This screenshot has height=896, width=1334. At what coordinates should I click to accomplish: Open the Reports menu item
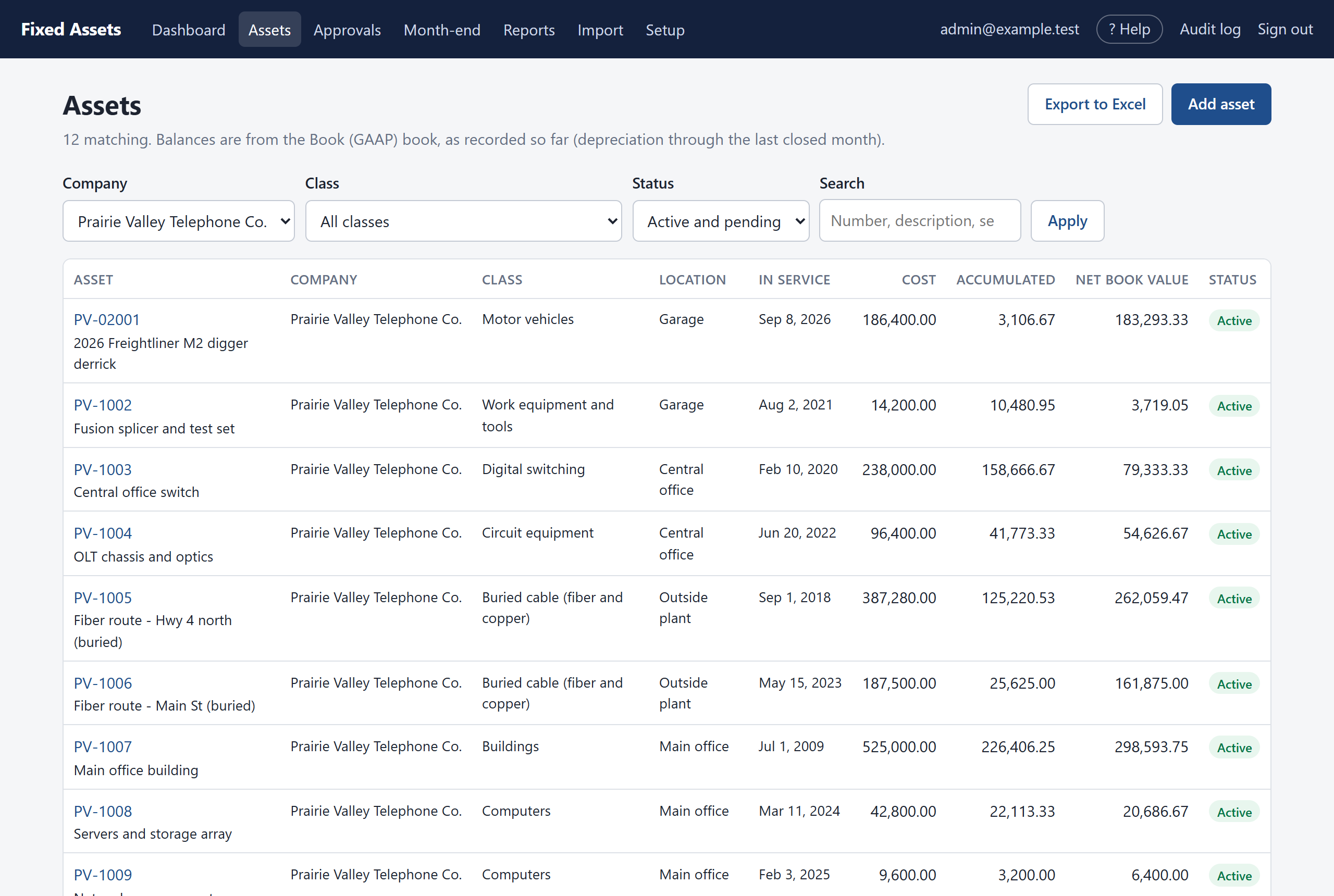click(529, 30)
